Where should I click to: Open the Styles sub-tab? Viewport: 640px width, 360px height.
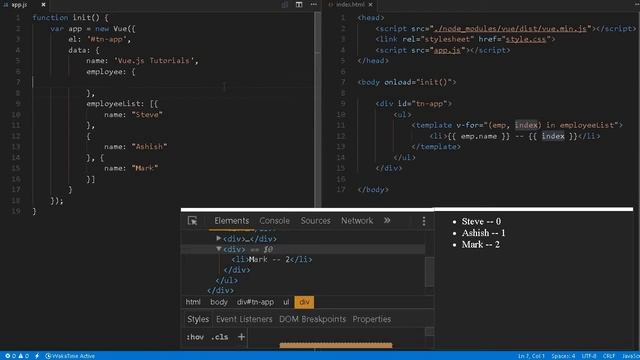(198, 319)
